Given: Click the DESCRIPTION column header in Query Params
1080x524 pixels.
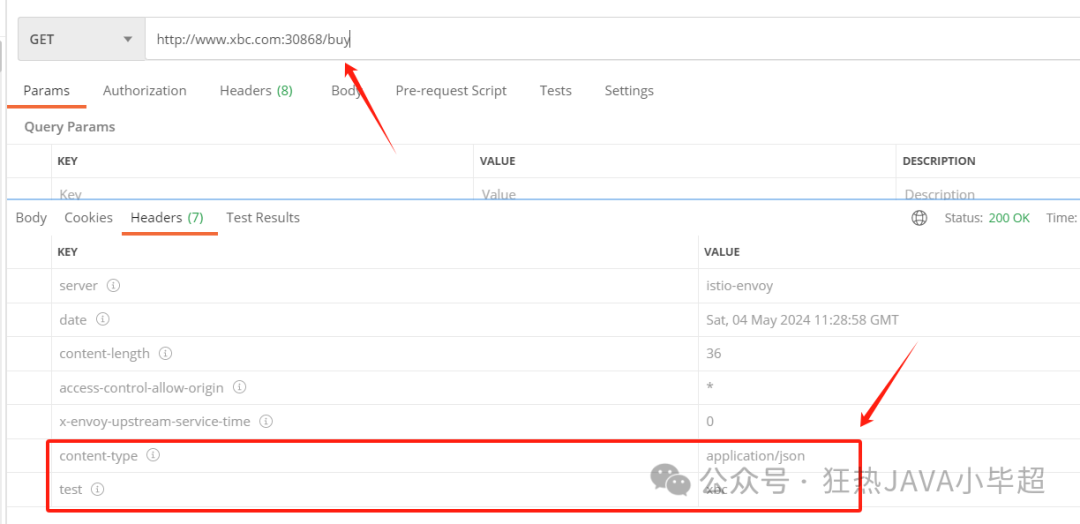Looking at the screenshot, I should tap(939, 161).
